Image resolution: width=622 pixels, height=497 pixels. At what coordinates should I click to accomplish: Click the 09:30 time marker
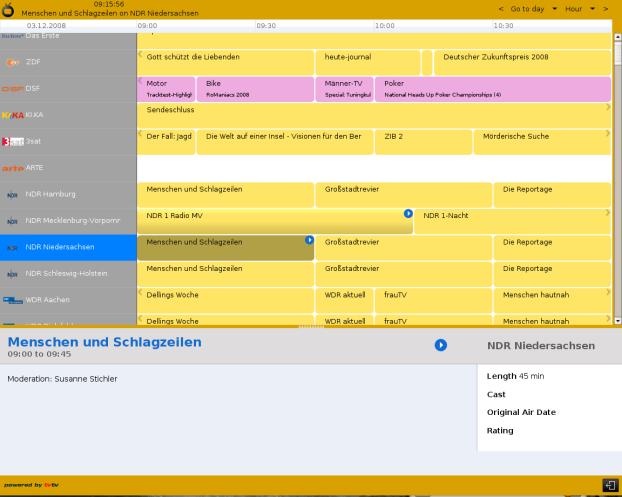[266, 25]
